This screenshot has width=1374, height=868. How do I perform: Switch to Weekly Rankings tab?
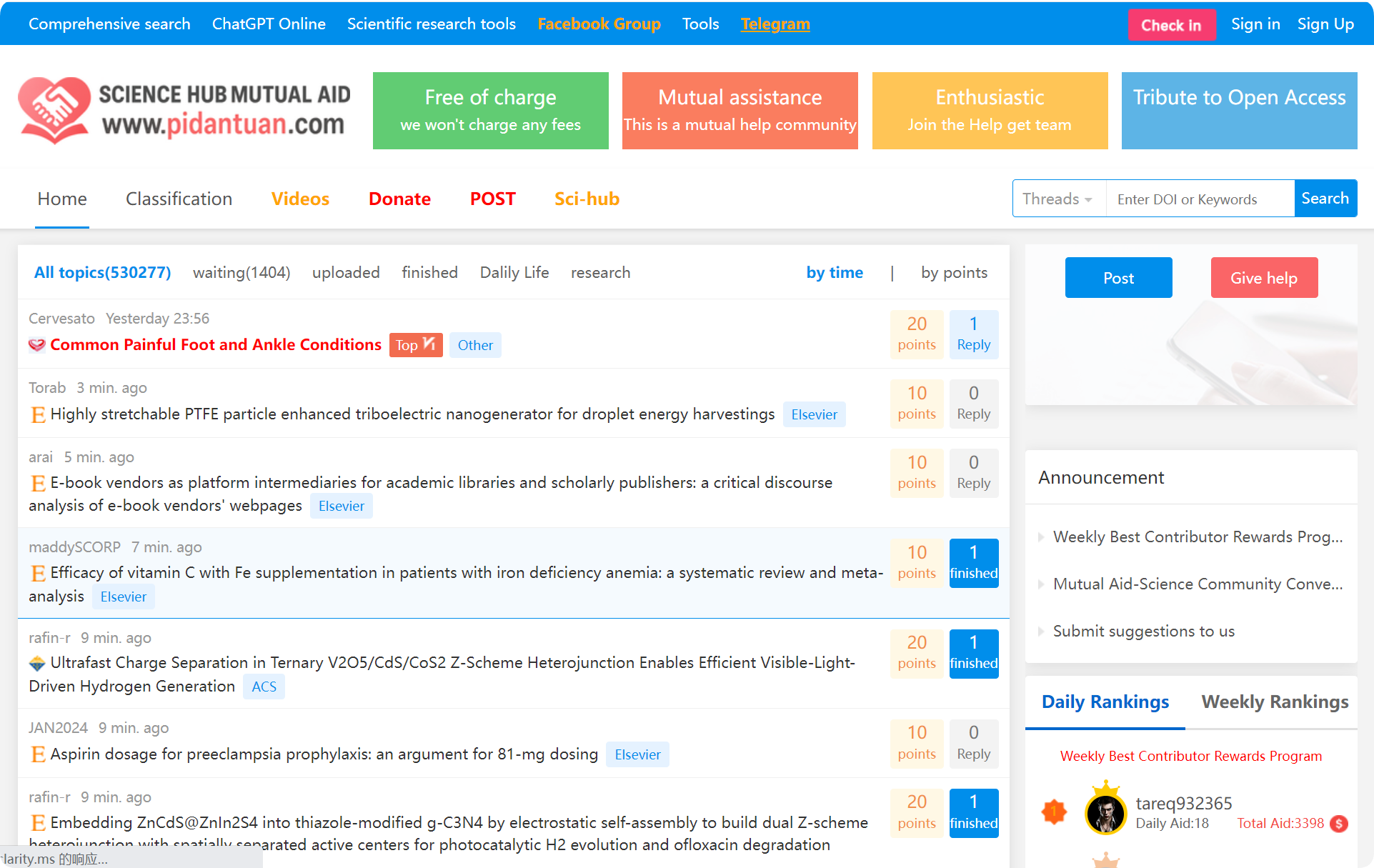[1274, 702]
